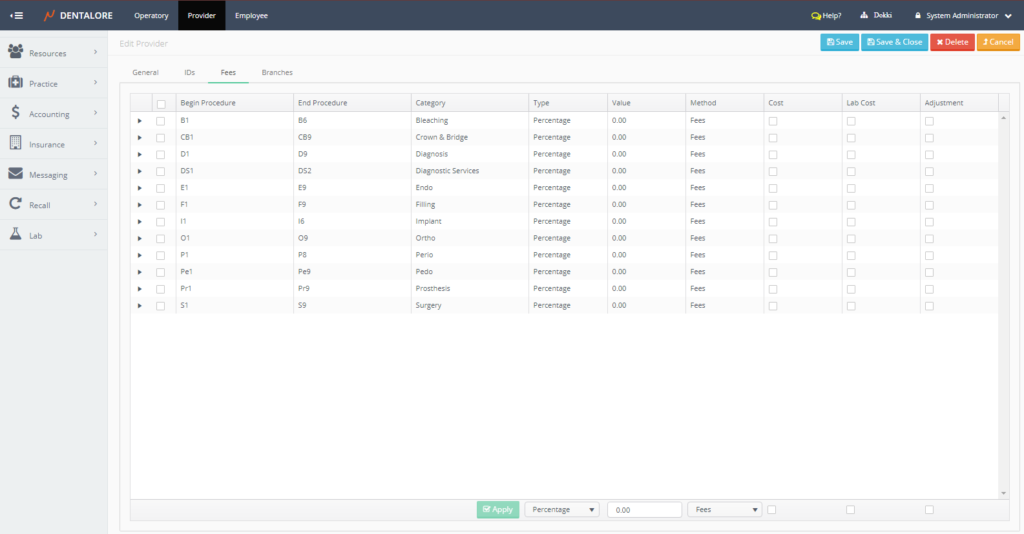Open Accounting dollar sign icon
1024x534 pixels.
[x=16, y=113]
